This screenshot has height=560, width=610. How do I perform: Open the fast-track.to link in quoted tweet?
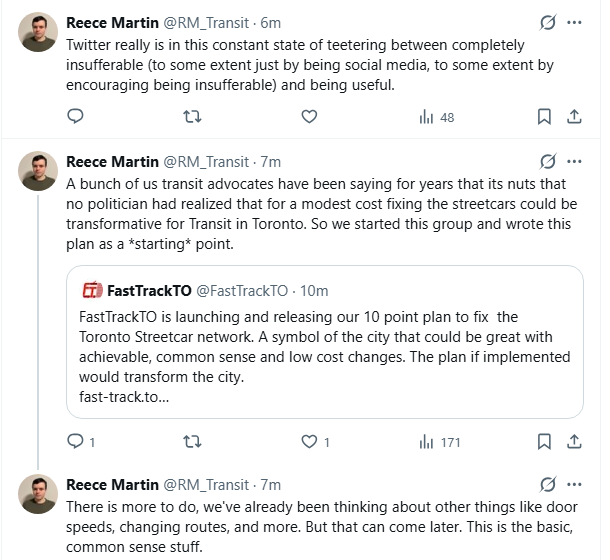tap(125, 395)
